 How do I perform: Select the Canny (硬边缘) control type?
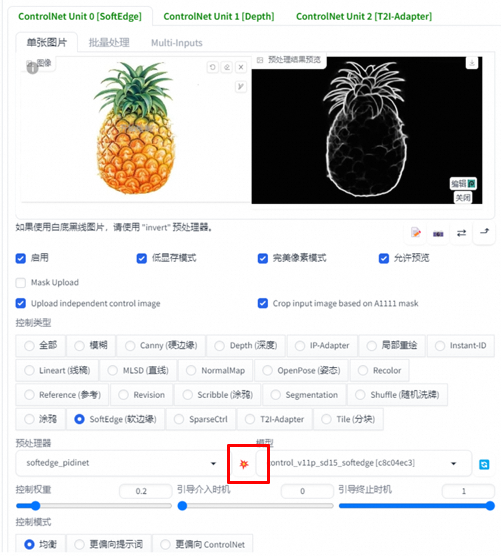(x=161, y=345)
